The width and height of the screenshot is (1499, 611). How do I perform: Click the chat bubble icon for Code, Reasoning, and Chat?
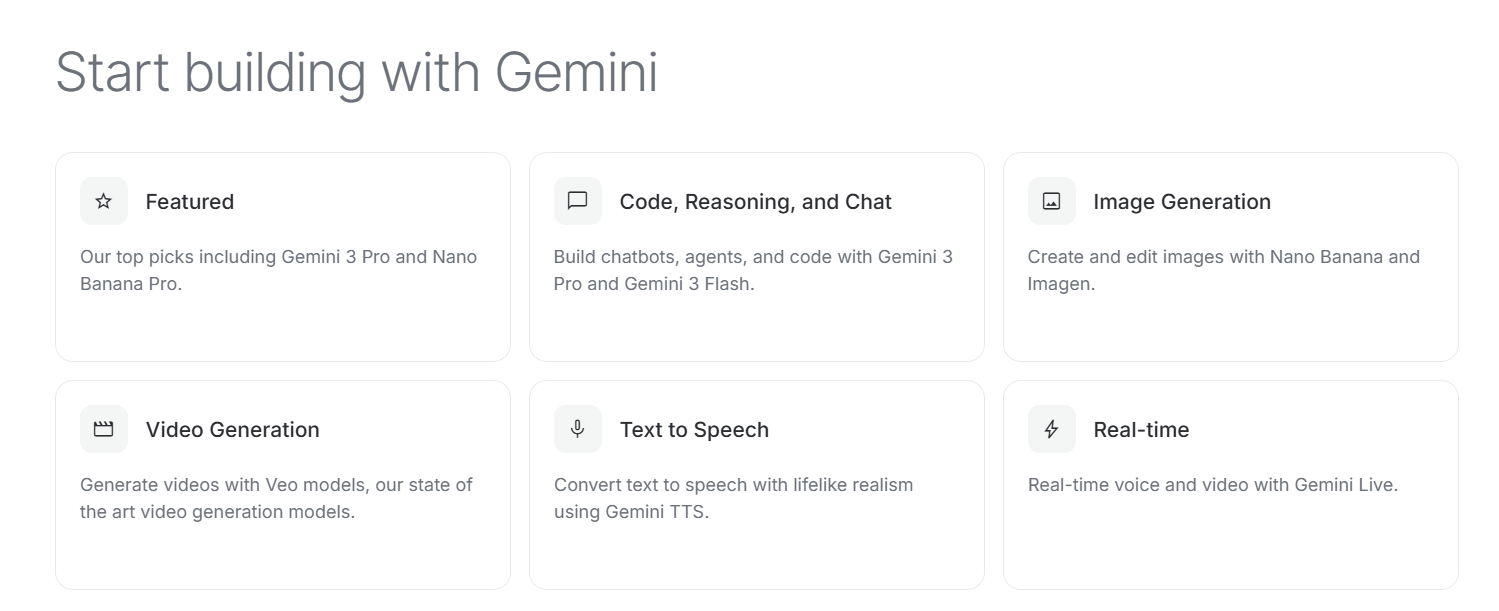coord(578,201)
